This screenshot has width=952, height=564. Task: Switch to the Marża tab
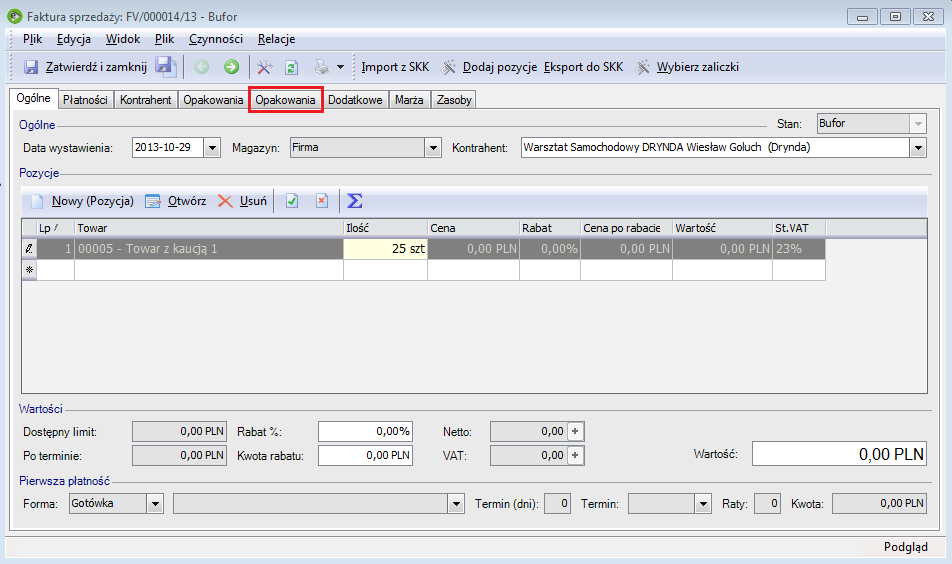pyautogui.click(x=409, y=100)
